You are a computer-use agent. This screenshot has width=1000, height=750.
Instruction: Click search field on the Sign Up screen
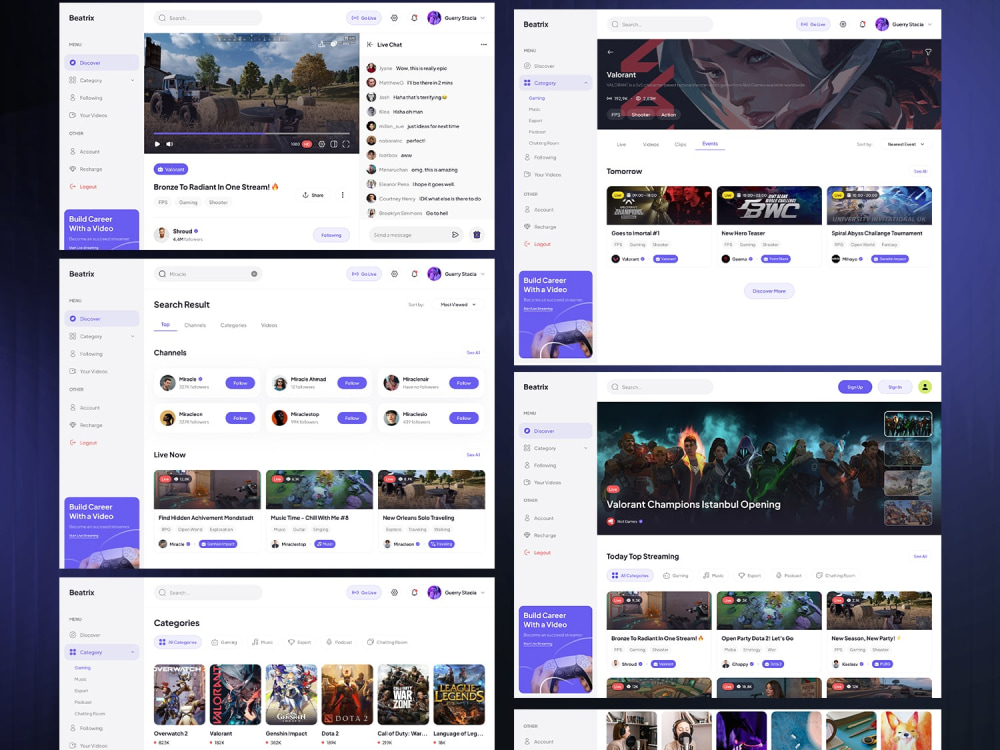click(x=659, y=386)
